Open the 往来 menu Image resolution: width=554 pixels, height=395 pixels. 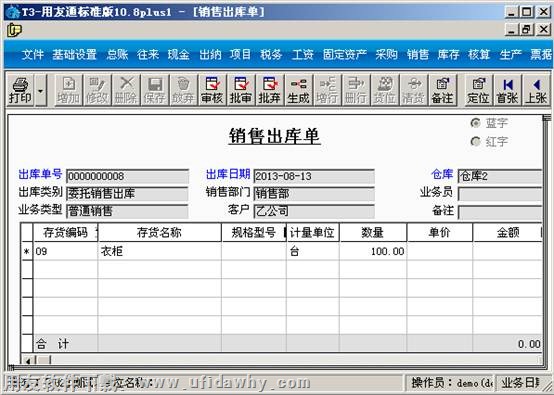click(x=148, y=54)
